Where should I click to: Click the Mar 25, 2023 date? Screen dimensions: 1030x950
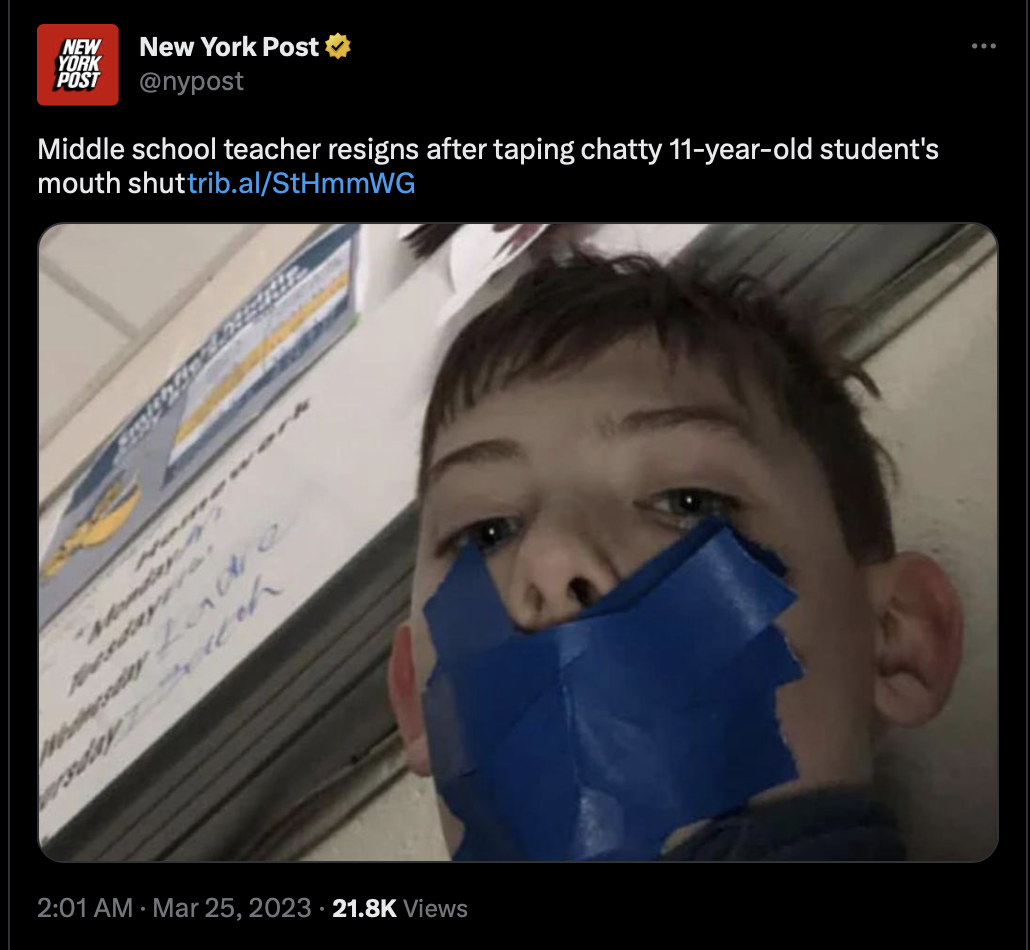(232, 908)
